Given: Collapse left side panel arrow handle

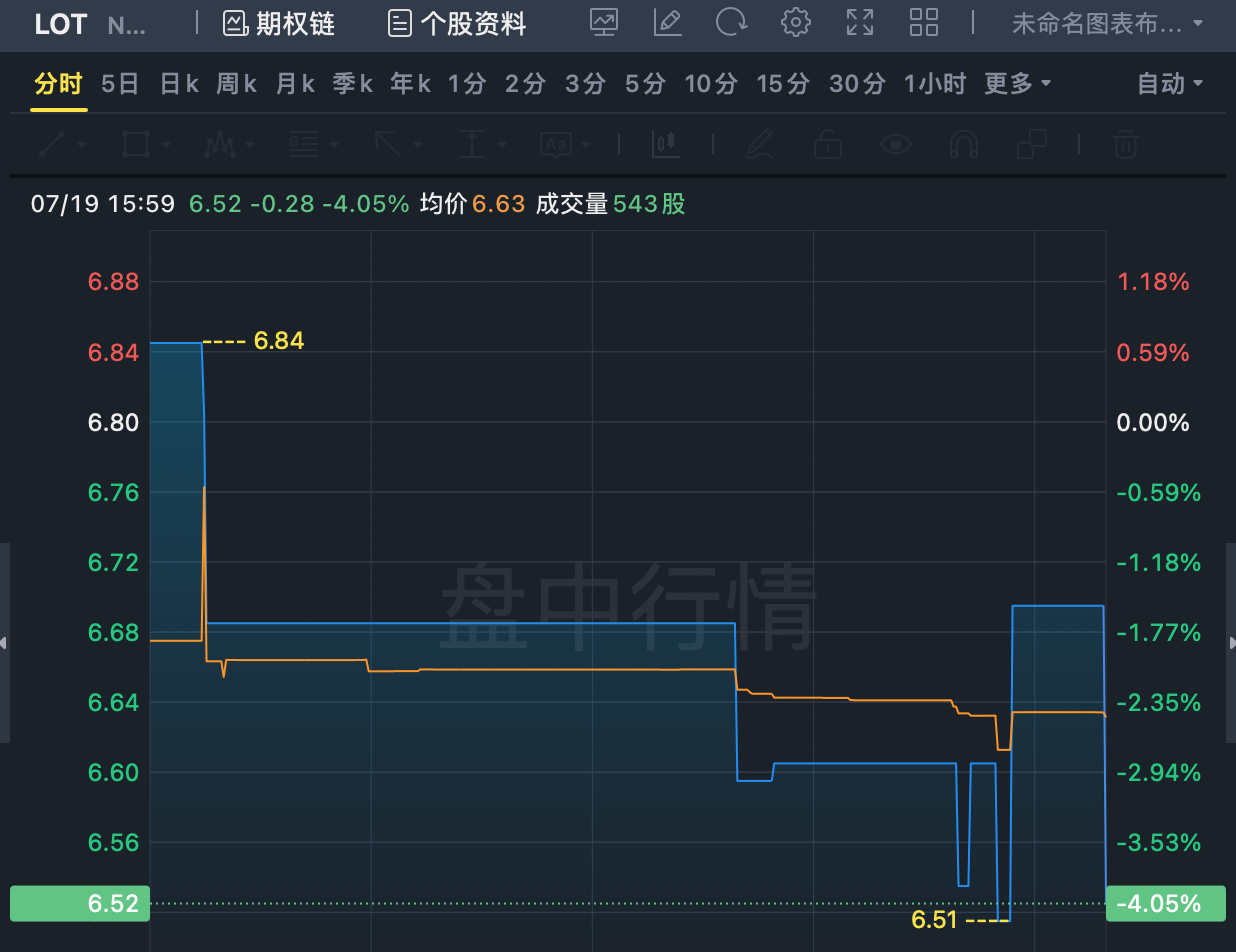Looking at the screenshot, I should tap(5, 643).
